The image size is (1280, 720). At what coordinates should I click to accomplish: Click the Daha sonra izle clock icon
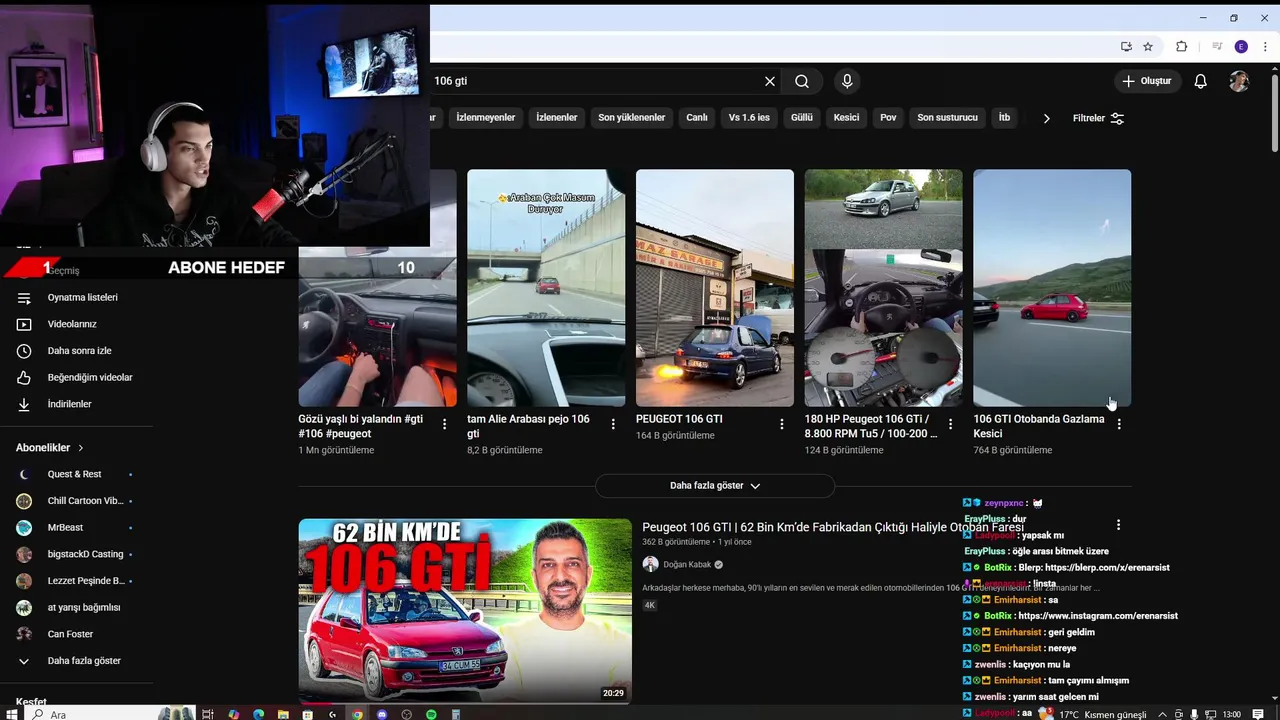coord(24,351)
